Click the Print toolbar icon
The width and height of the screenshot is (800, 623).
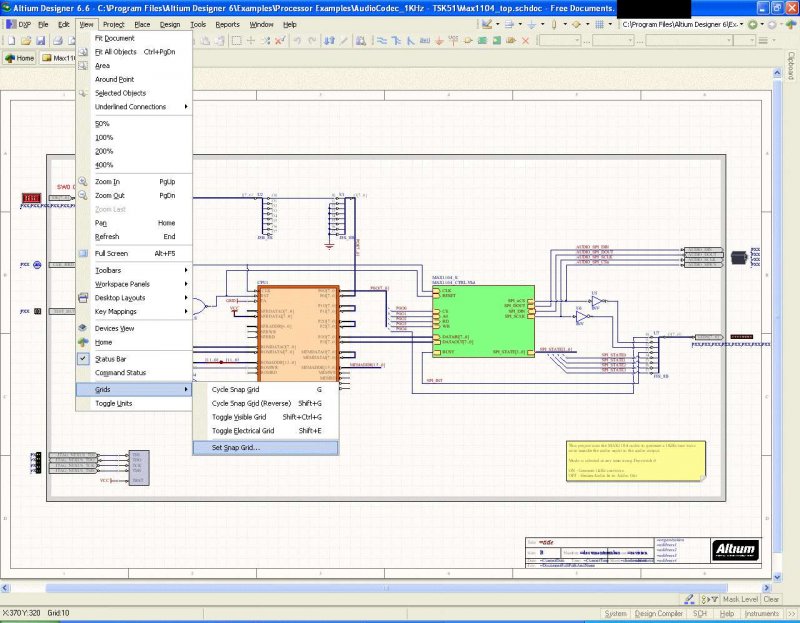(x=56, y=41)
